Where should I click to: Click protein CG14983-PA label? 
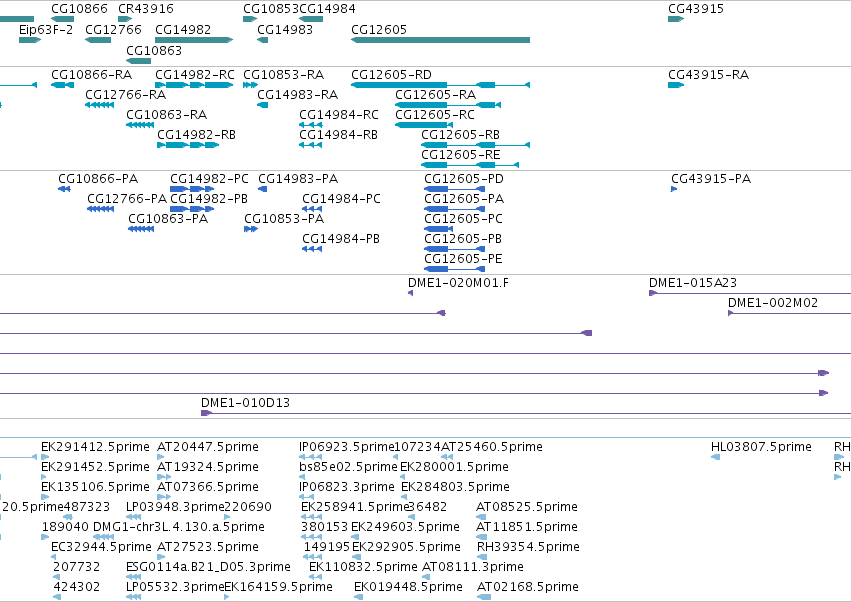point(298,179)
